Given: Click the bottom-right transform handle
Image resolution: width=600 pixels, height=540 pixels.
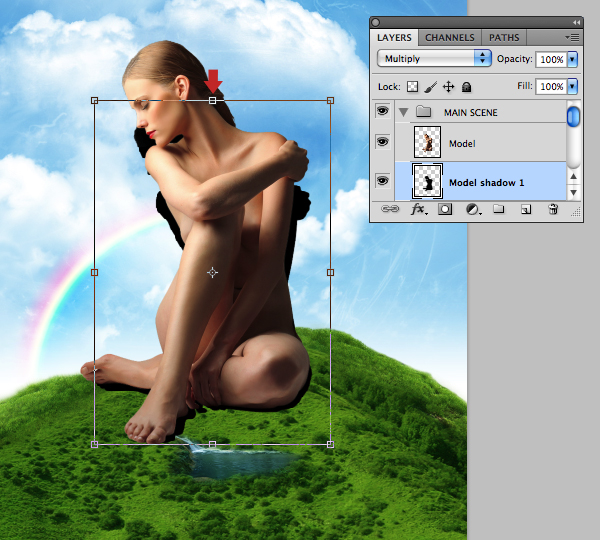Looking at the screenshot, I should [x=331, y=444].
